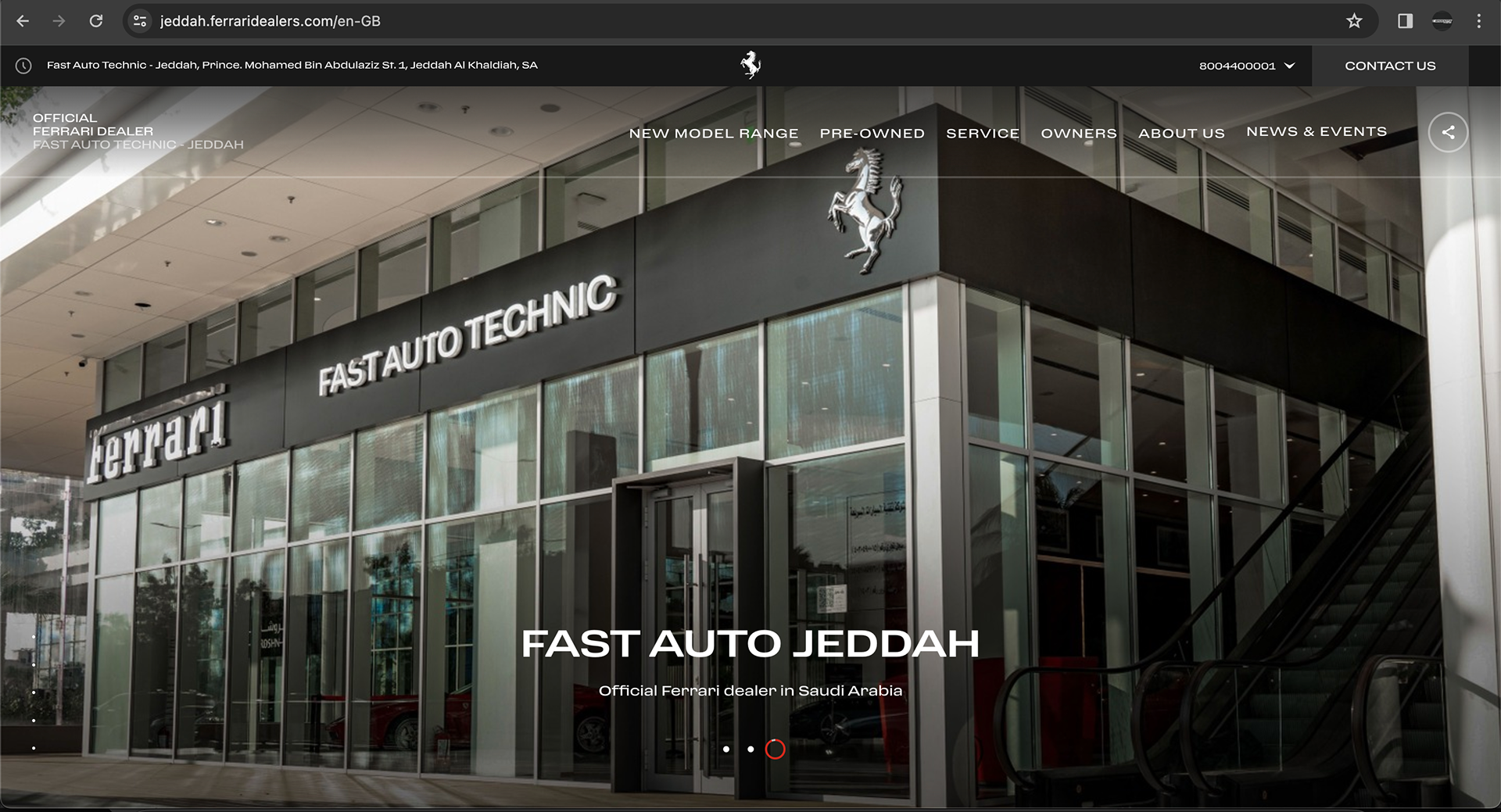Viewport: 1501px width, 812px height.
Task: Select the second hero carousel dot
Action: coord(750,749)
